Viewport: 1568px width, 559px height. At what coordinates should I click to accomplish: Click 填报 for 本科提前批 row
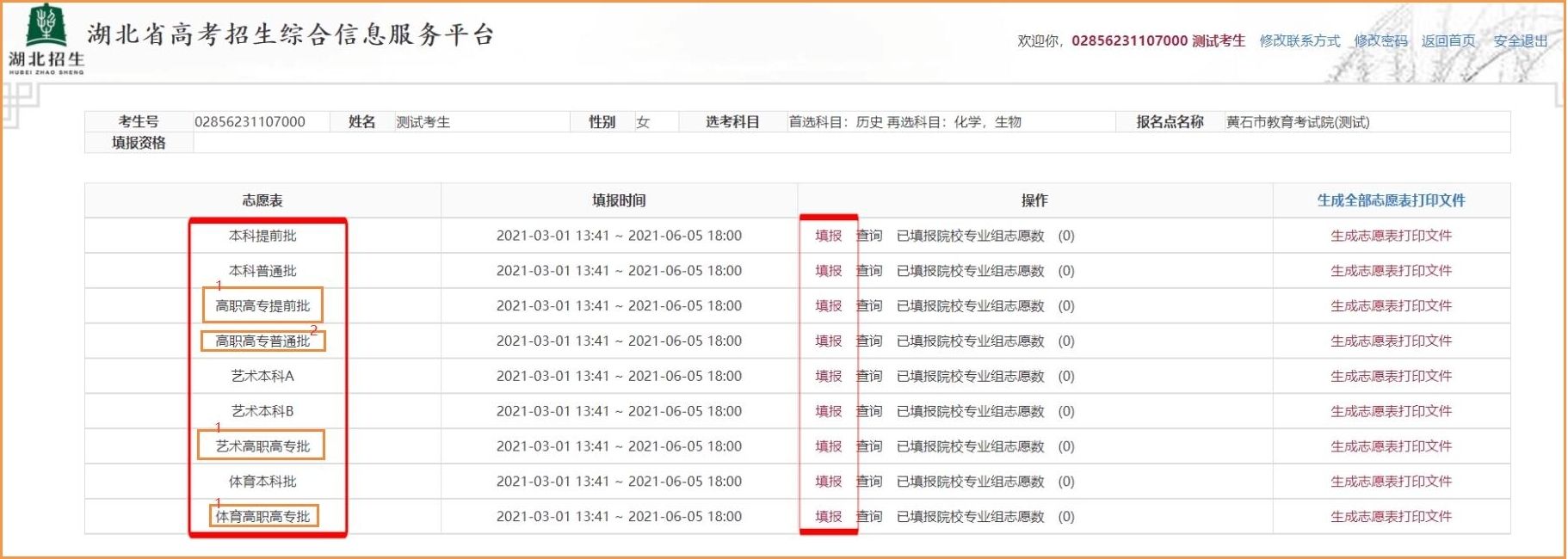[x=828, y=236]
